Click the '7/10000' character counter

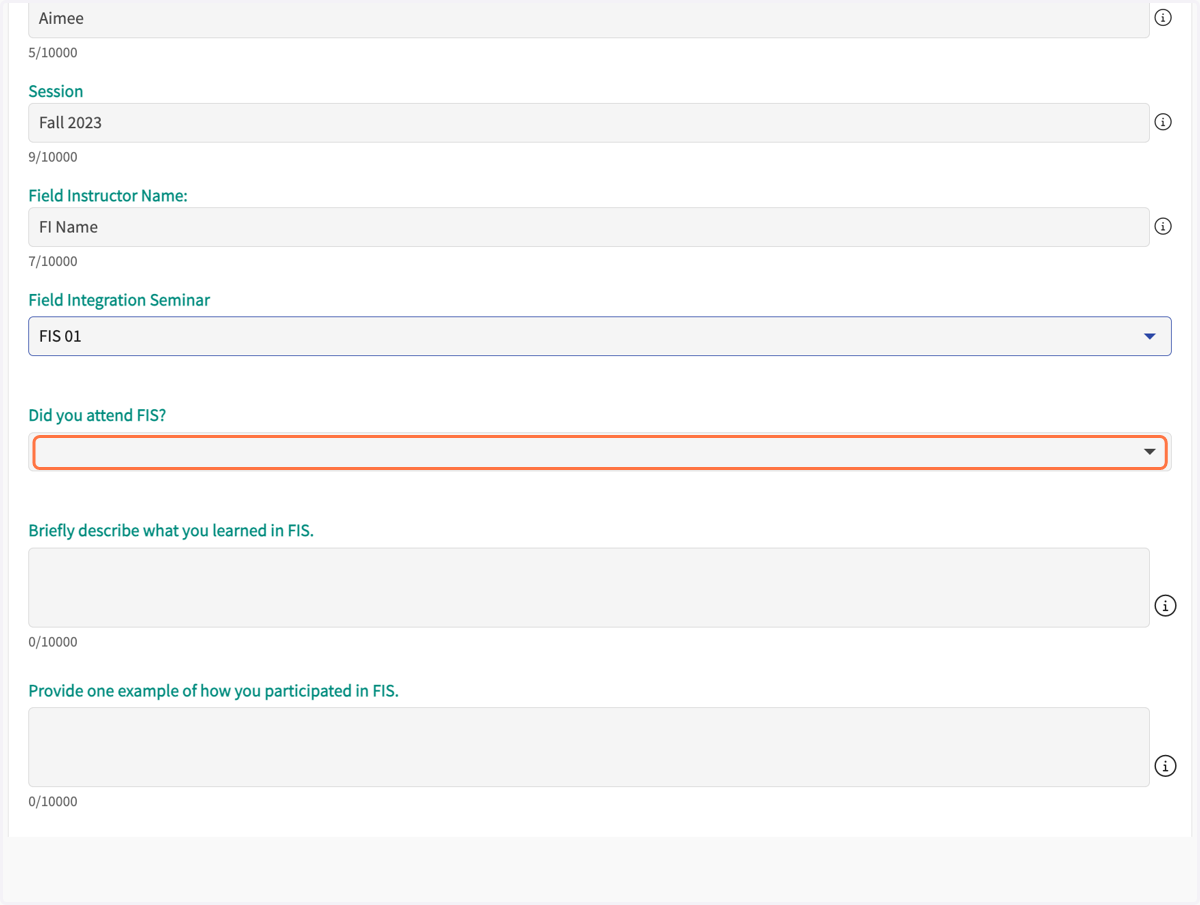53,261
